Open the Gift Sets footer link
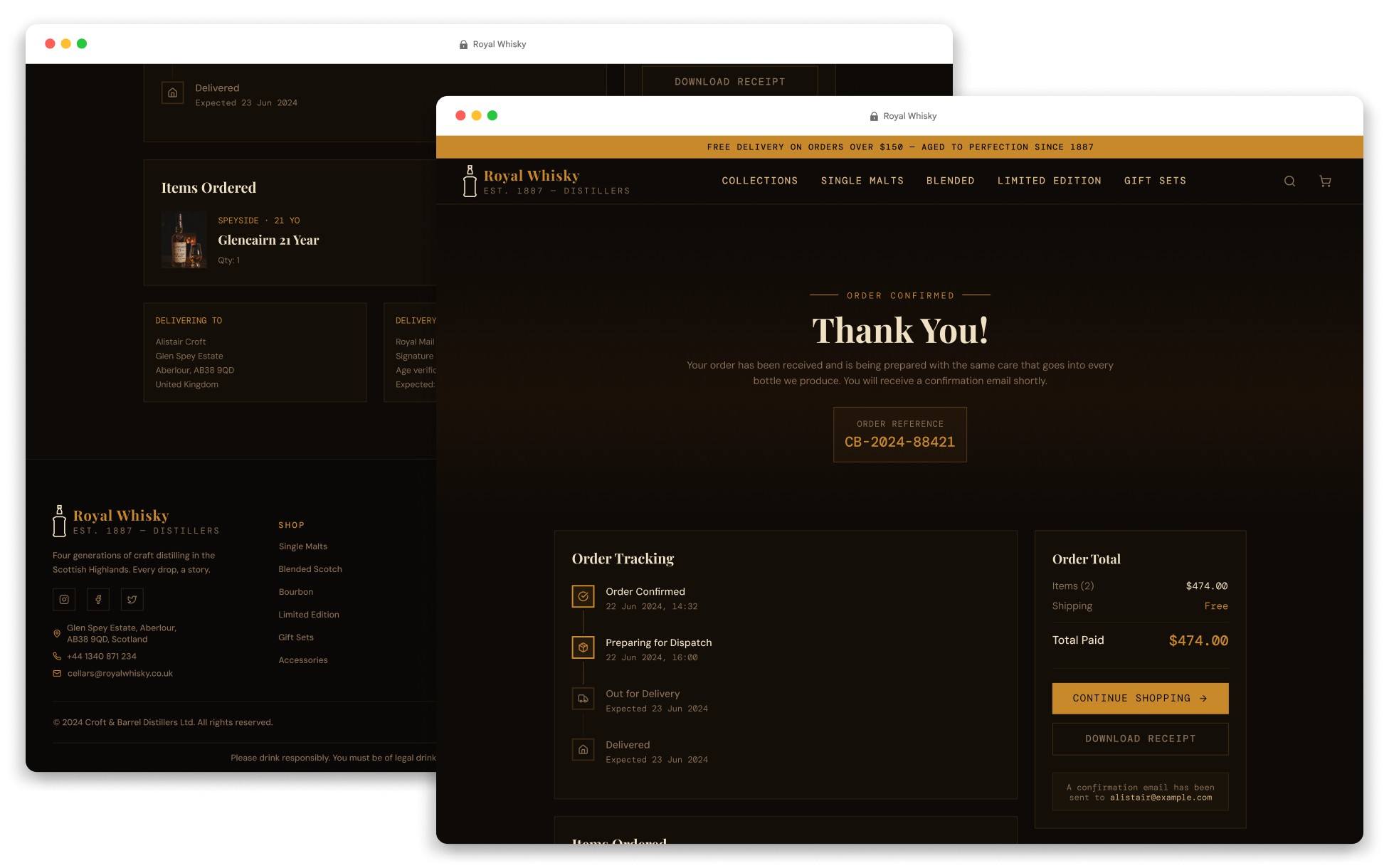 (296, 637)
